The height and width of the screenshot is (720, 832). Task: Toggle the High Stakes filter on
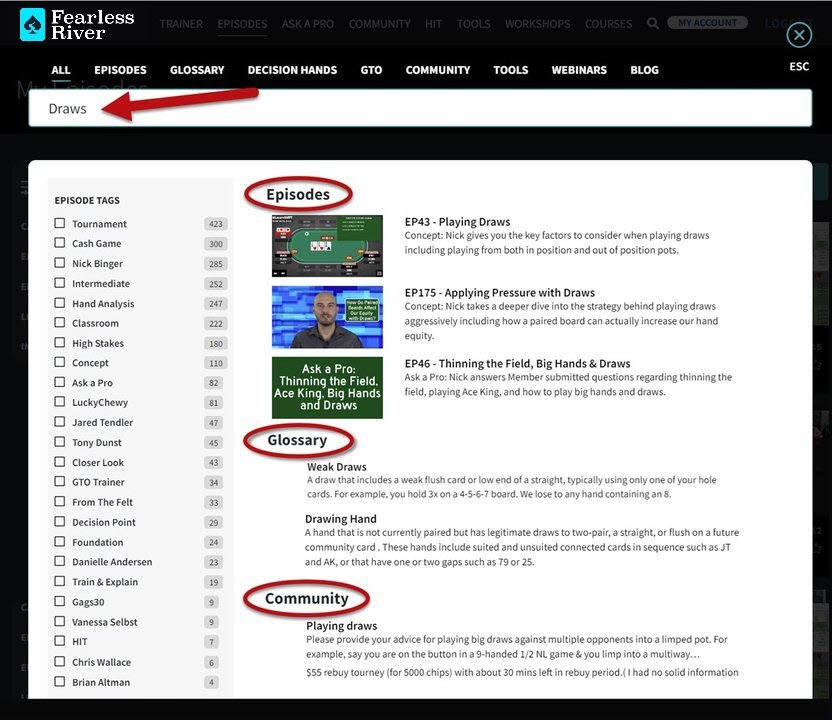[61, 343]
